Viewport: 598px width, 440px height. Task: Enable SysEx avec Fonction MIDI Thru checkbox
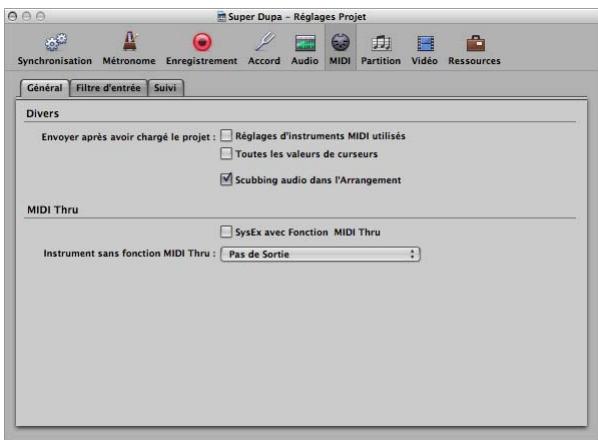coord(226,231)
